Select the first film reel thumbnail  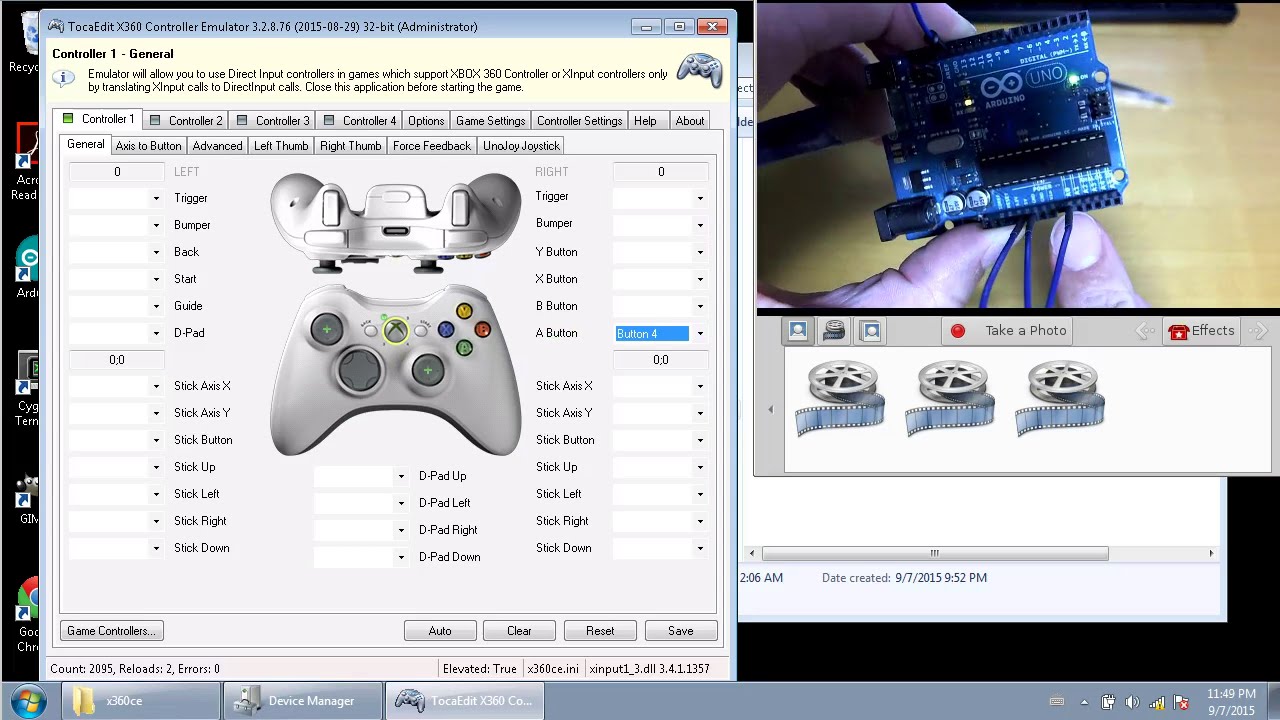click(841, 398)
